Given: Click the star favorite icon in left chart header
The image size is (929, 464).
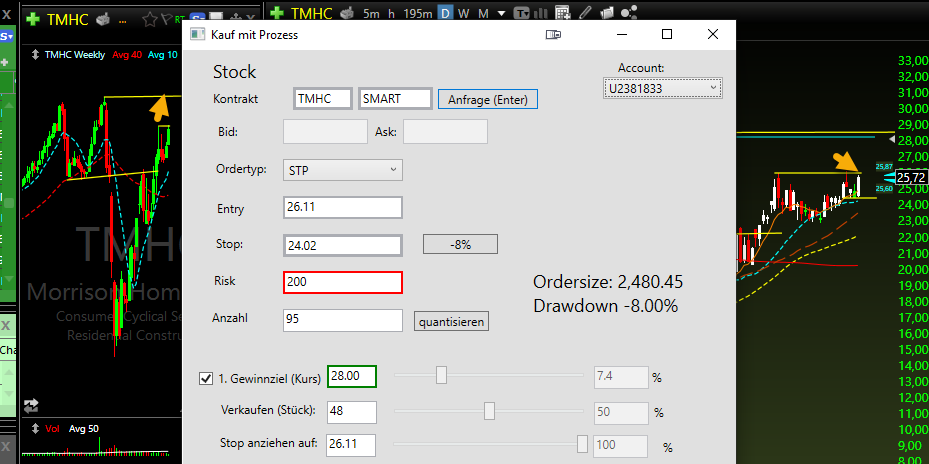Looking at the screenshot, I should 150,20.
